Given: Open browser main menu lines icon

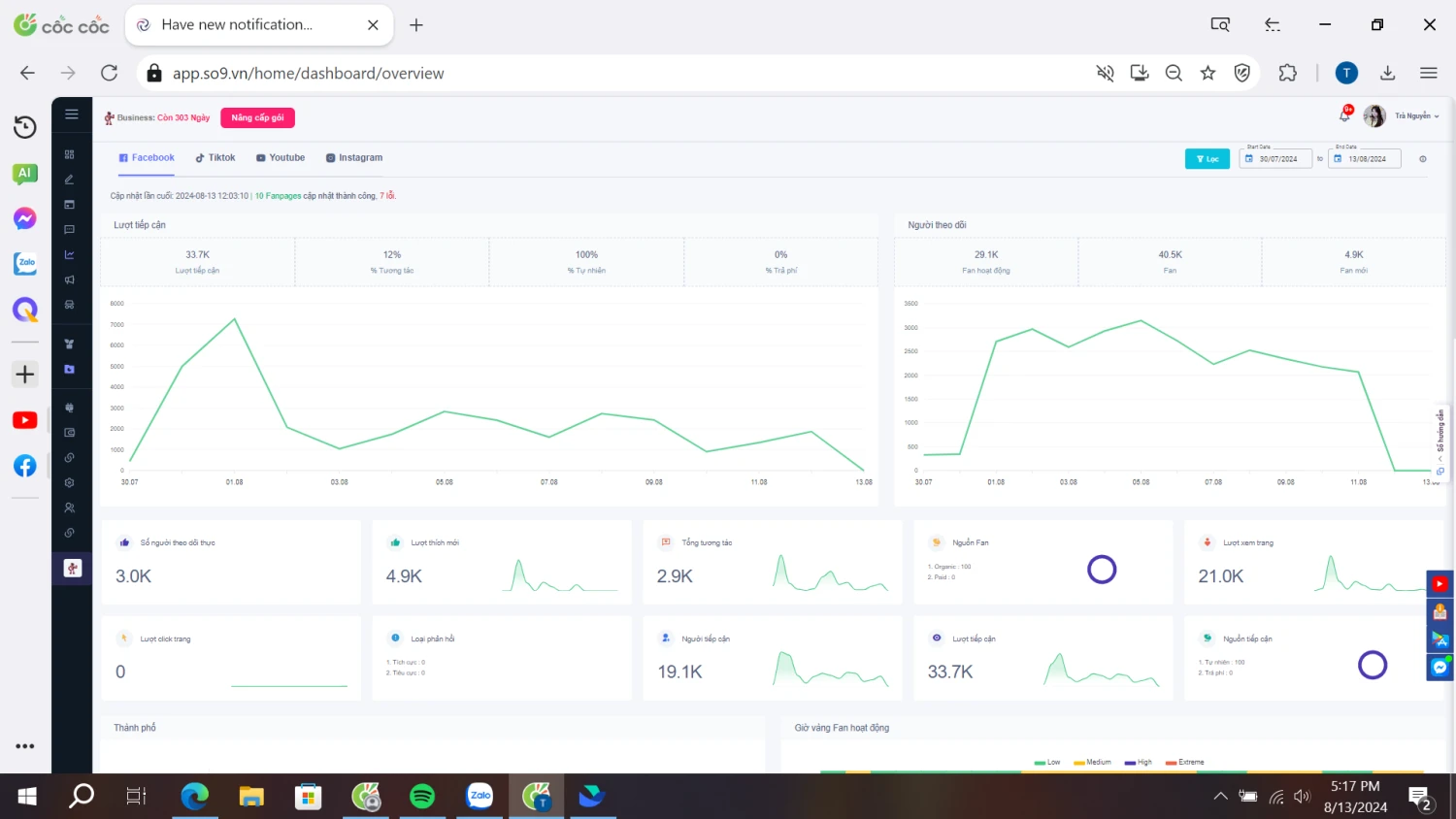Looking at the screenshot, I should [1429, 73].
